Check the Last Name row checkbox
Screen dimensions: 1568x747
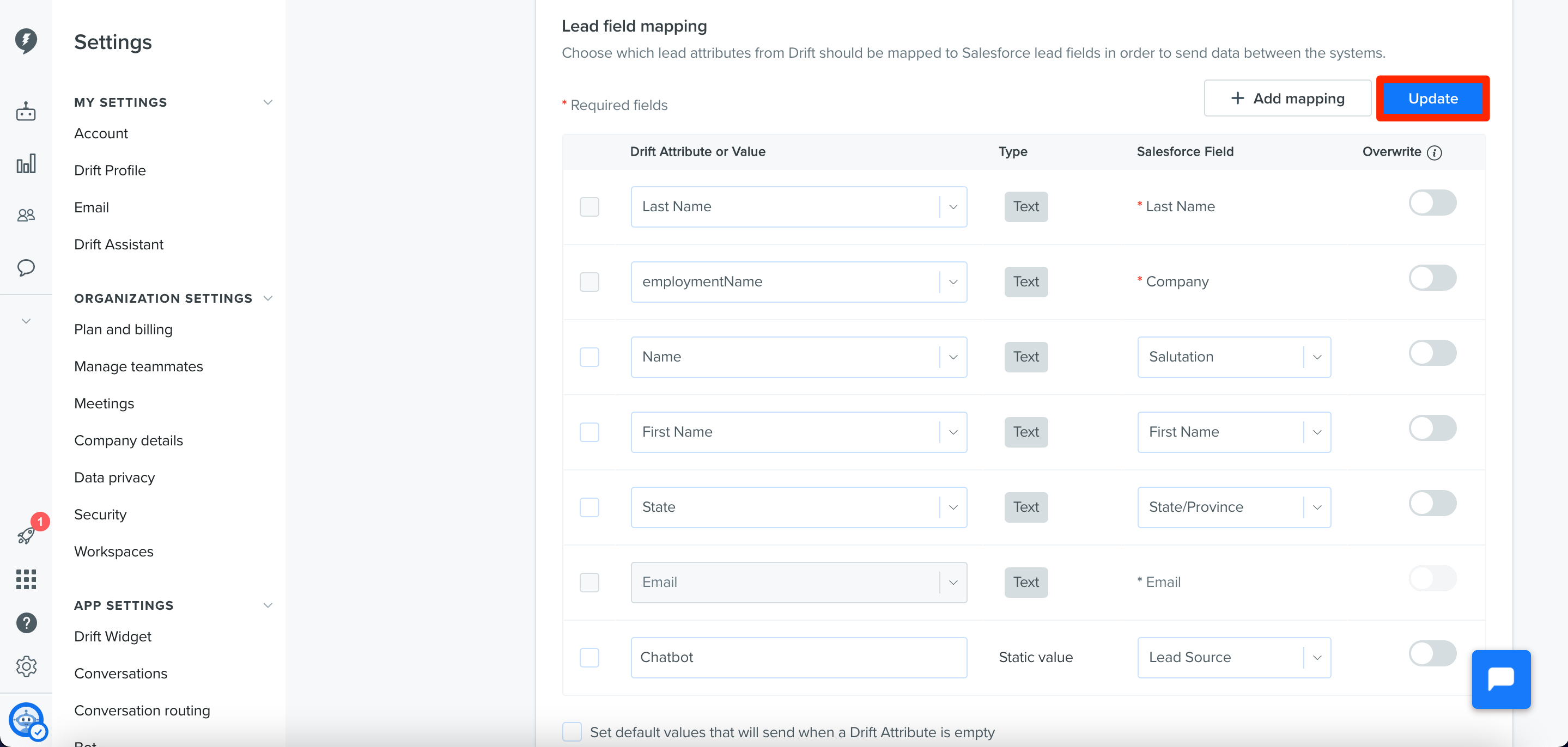pos(589,206)
